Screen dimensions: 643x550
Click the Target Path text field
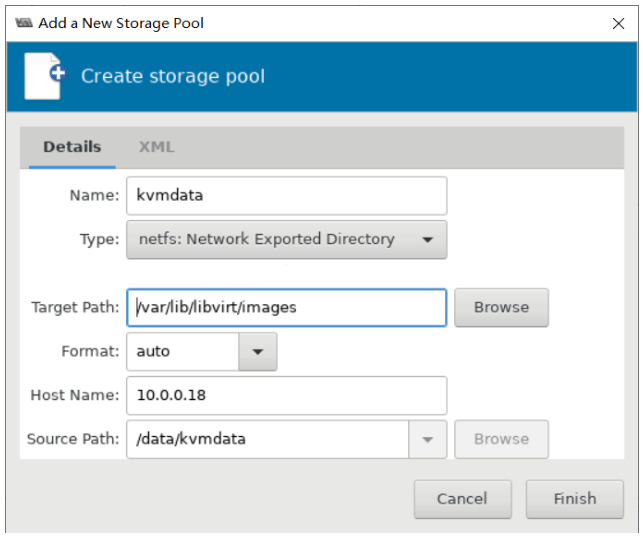[x=286, y=308]
